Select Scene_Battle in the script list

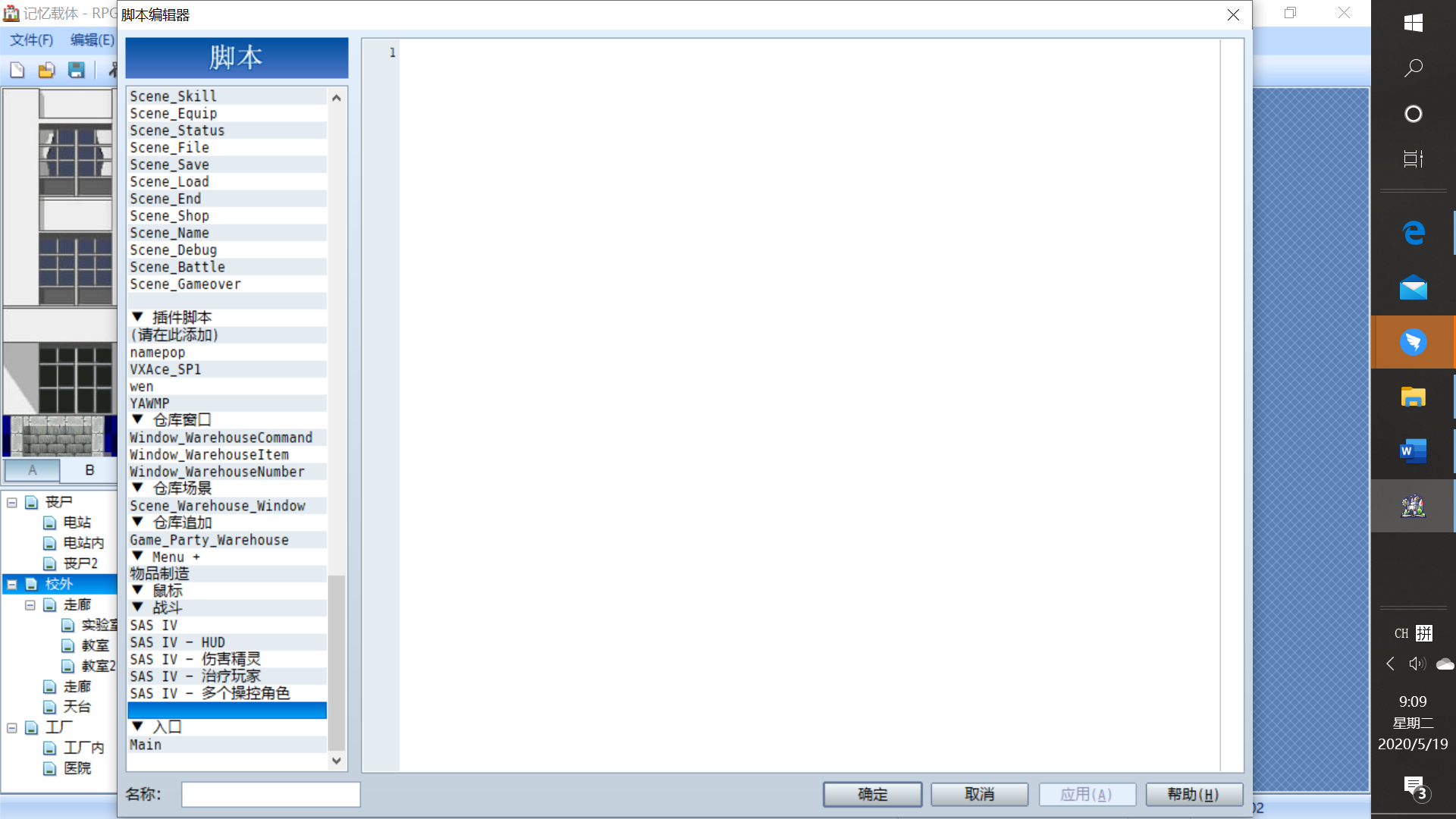pos(227,267)
